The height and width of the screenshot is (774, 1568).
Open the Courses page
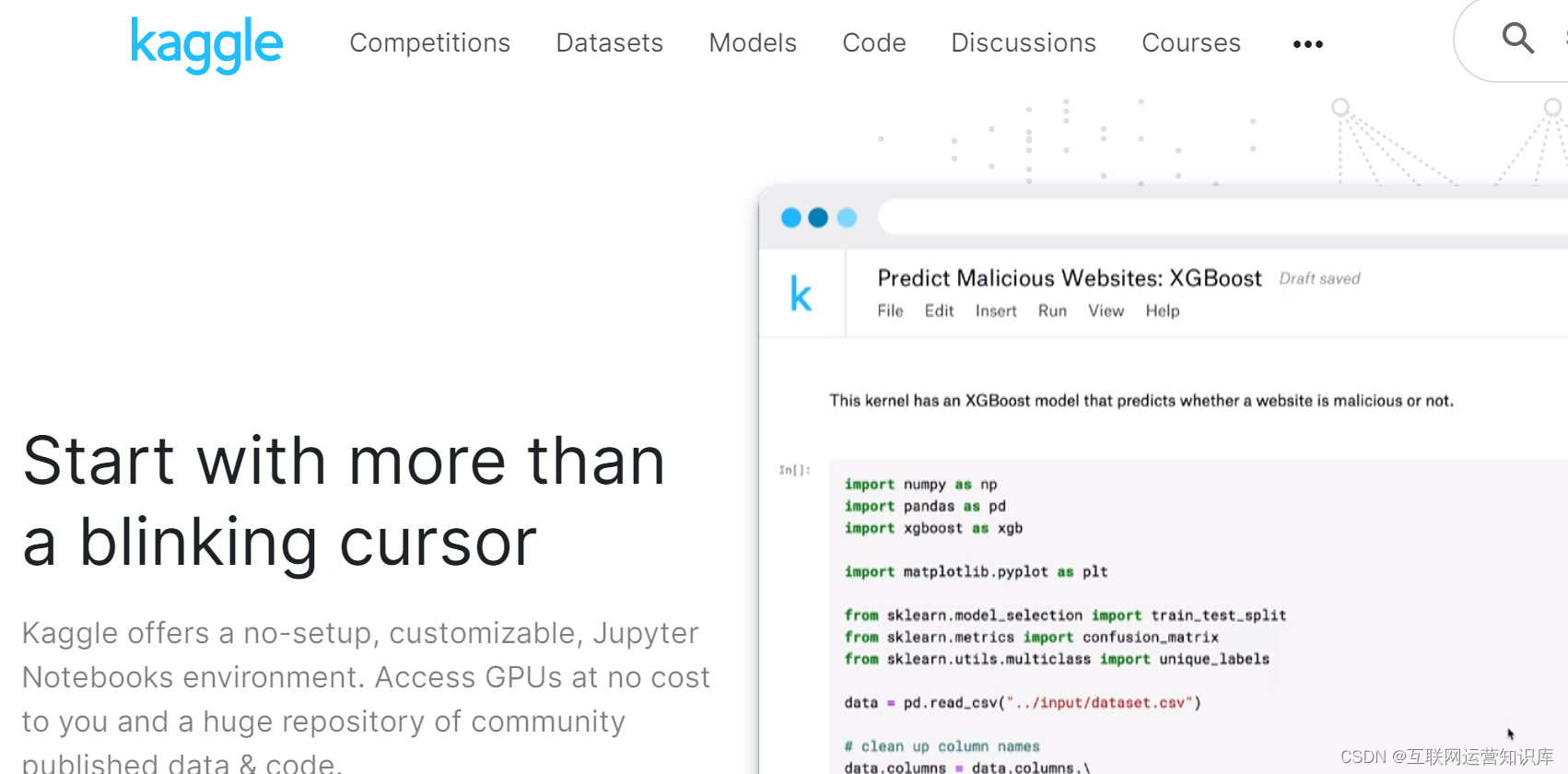point(1191,42)
